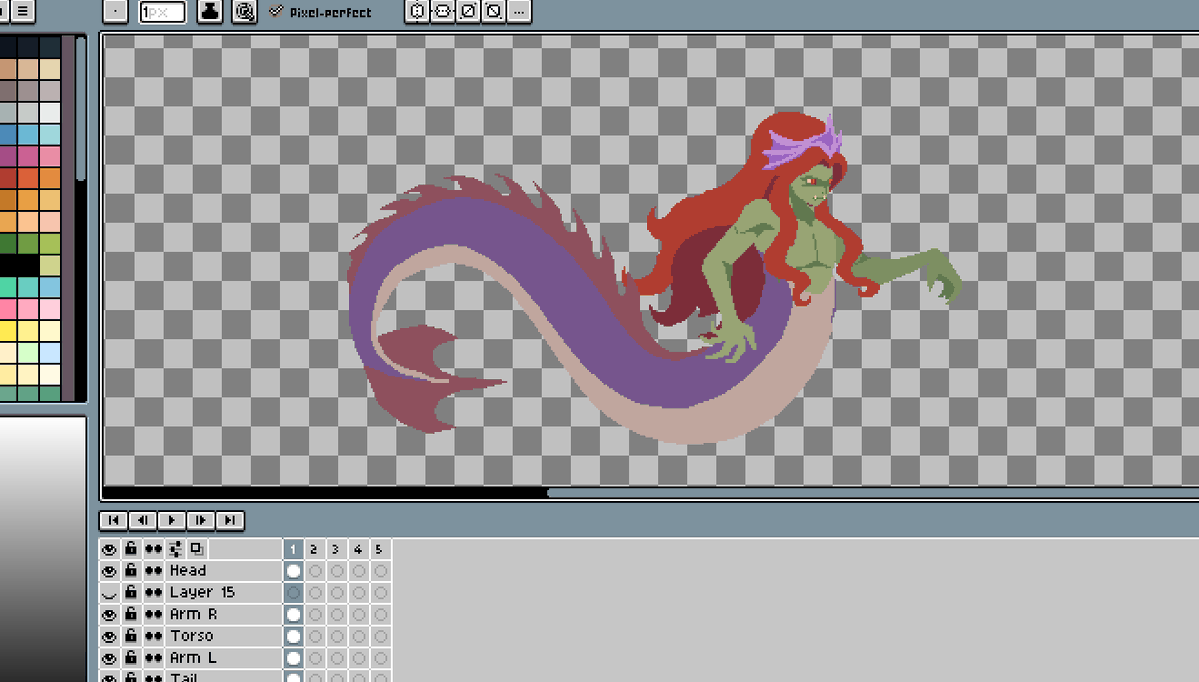Screen dimensions: 1199x682
Task: Lock the Head layer
Action: (x=131, y=571)
